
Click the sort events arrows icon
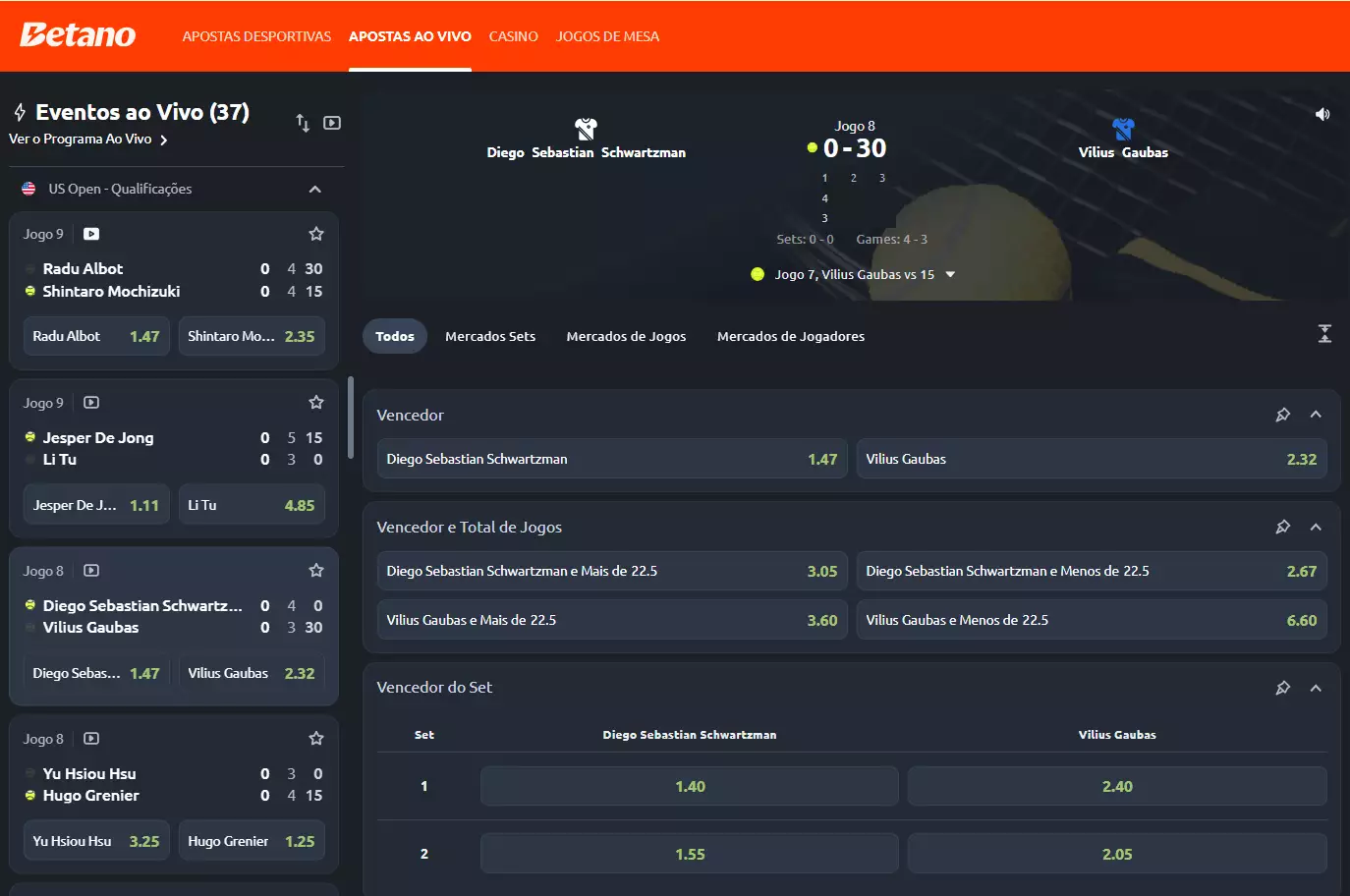[303, 123]
